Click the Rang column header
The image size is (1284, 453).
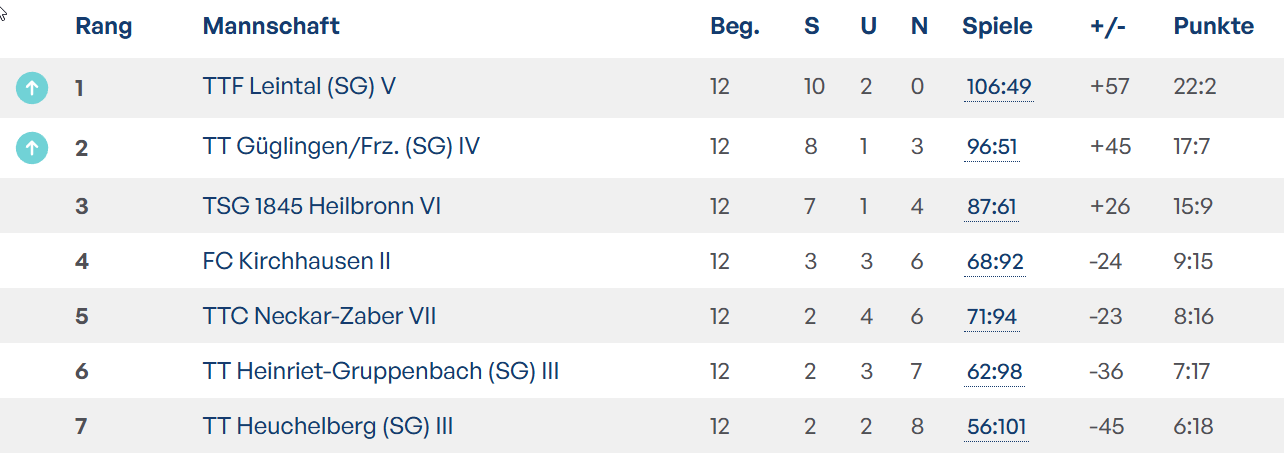pyautogui.click(x=104, y=27)
